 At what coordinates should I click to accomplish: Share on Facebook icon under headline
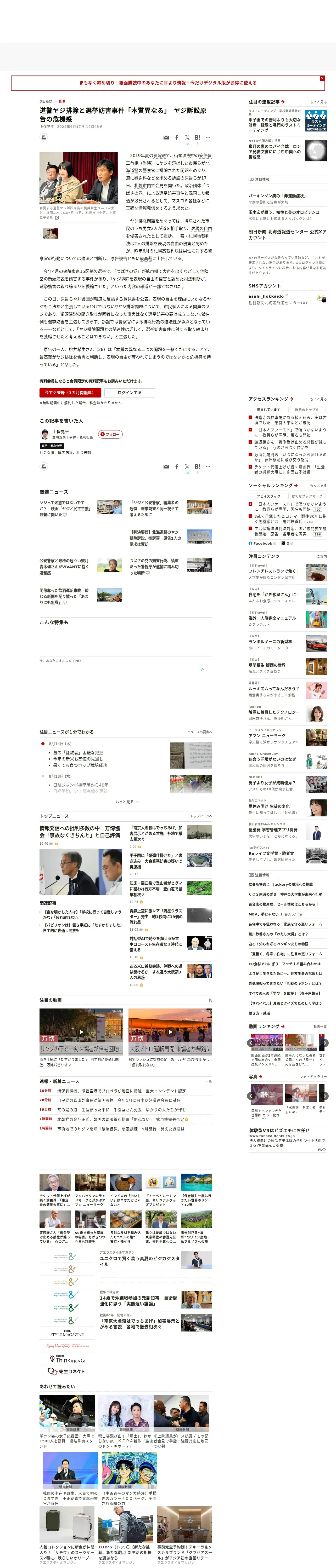coord(177,137)
